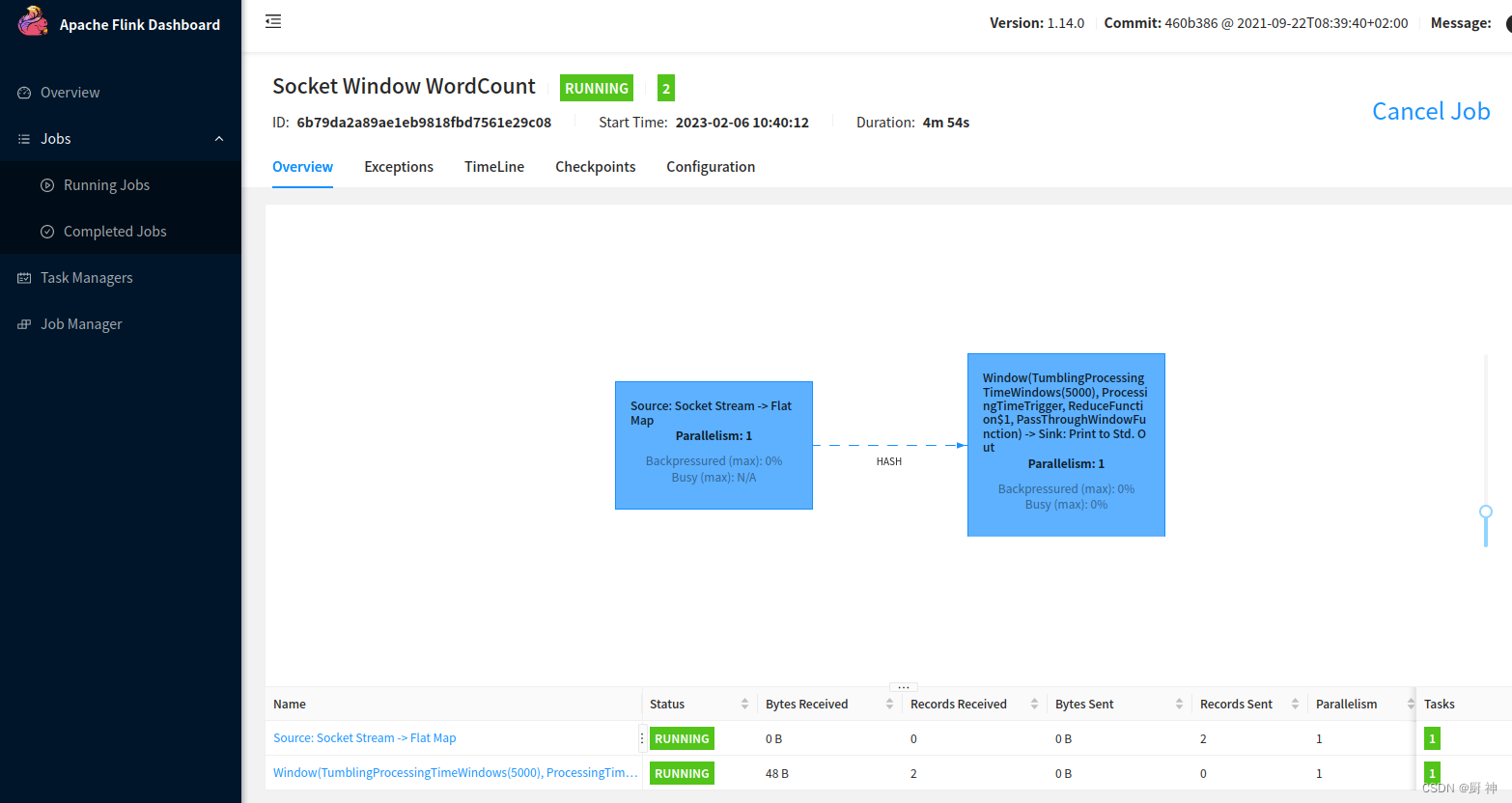Click the green RUNNING job status badge
This screenshot has width=1512, height=803.
597,88
